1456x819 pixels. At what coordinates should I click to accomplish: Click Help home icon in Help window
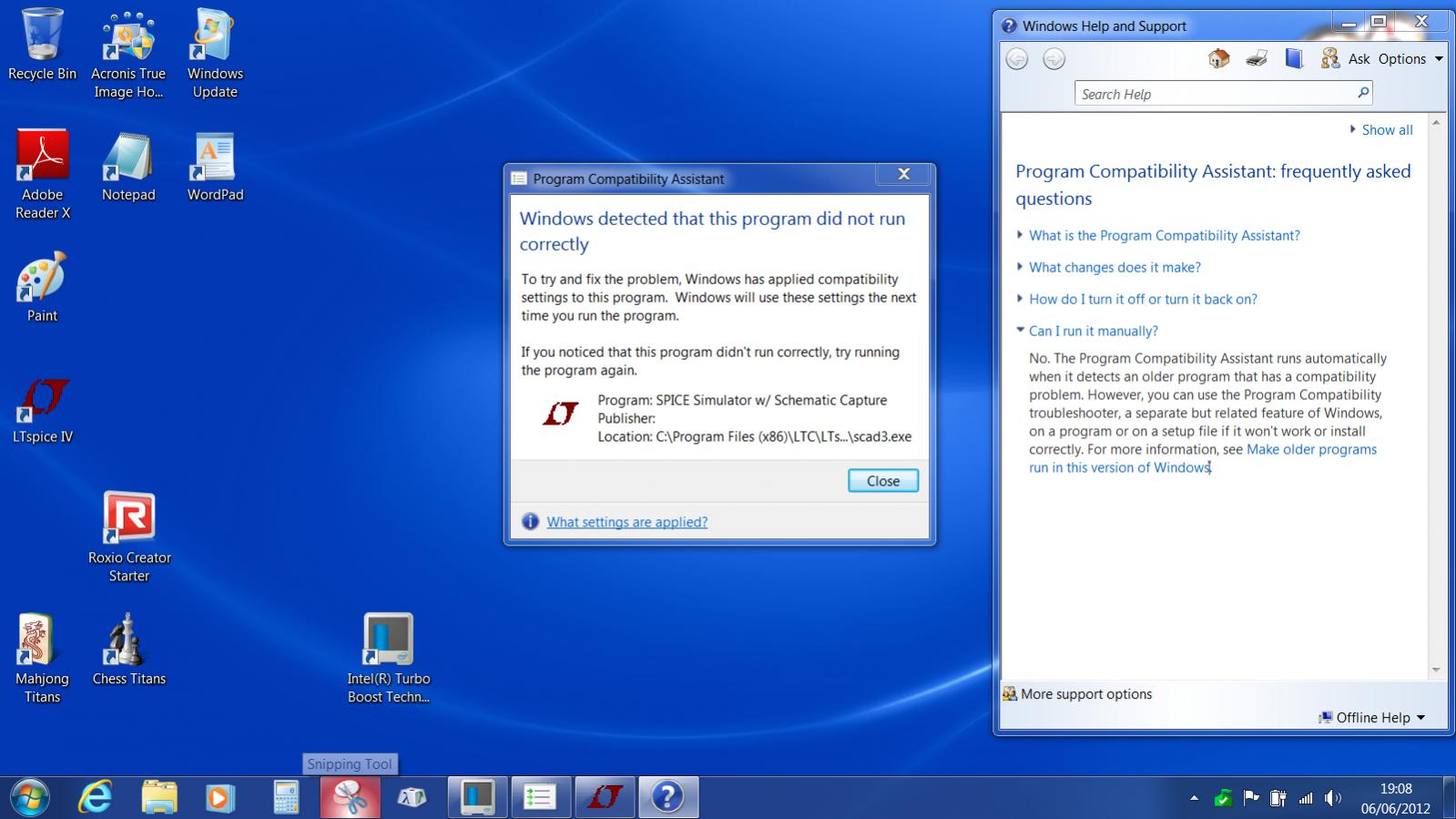(1218, 59)
